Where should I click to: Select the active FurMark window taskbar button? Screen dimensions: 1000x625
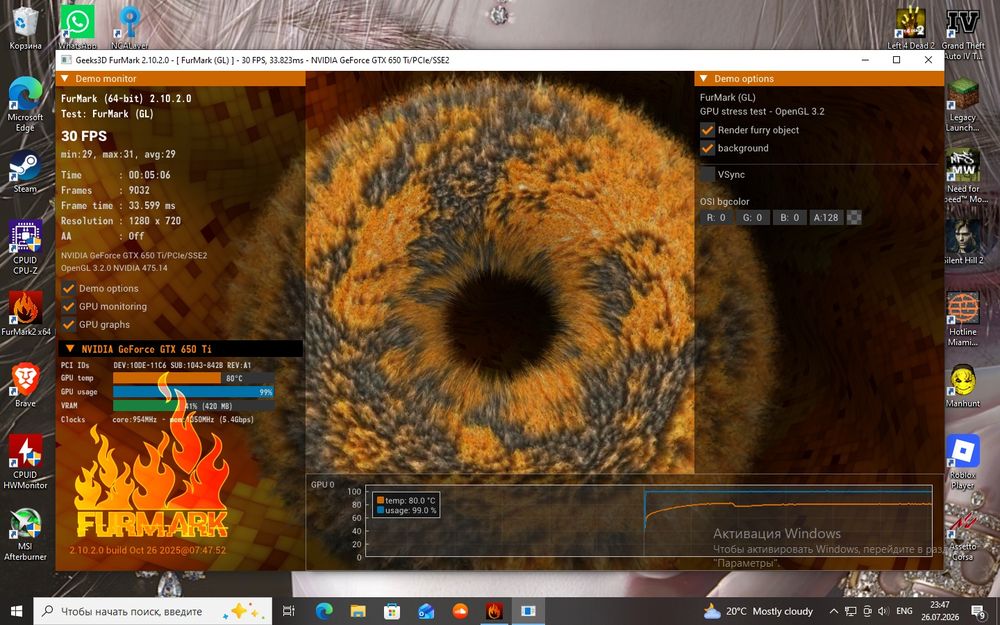[528, 611]
